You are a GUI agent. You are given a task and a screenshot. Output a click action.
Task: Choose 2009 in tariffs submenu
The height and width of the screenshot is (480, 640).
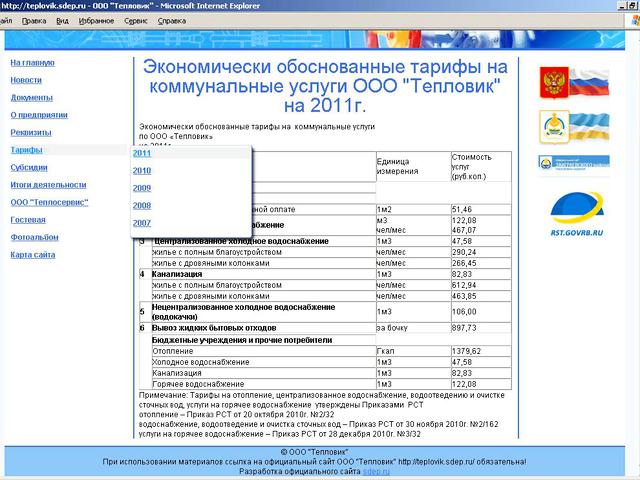click(x=142, y=188)
